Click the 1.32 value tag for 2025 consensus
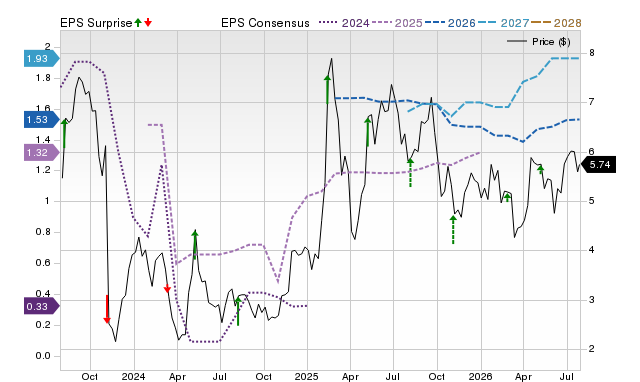This screenshot has width=640, height=382. 42,153
